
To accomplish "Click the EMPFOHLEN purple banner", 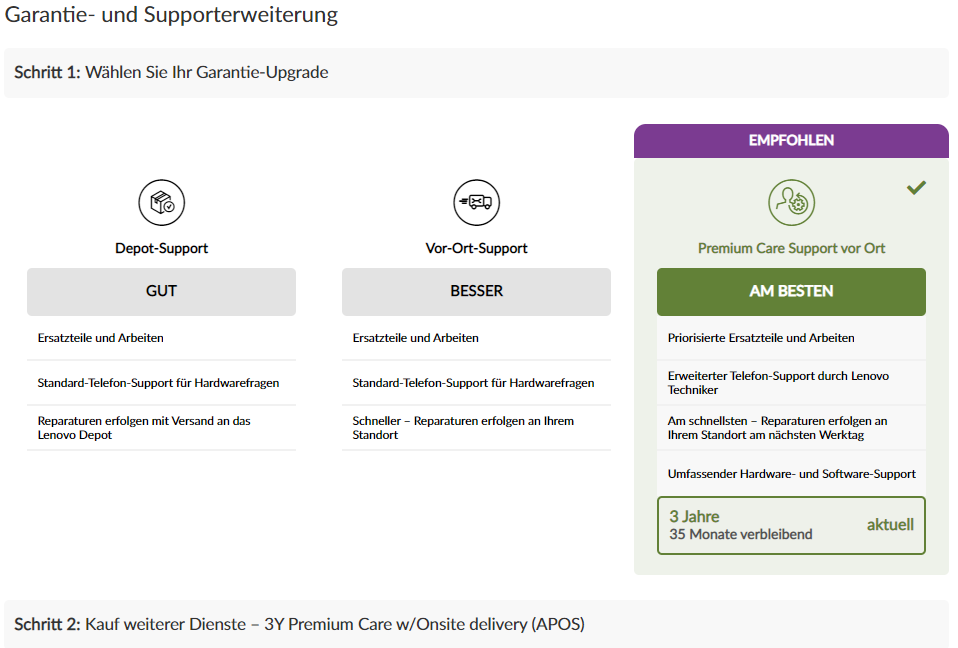I will click(791, 141).
